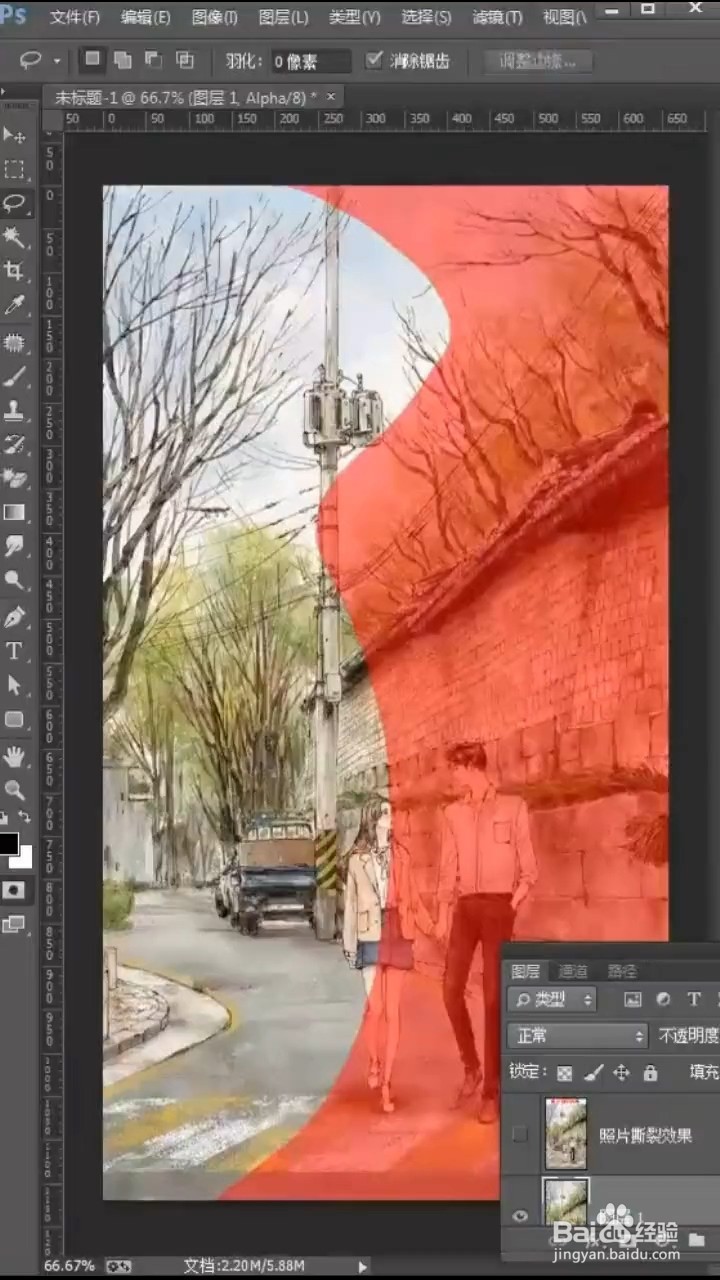Open the 类型(Y) menu

355,17
